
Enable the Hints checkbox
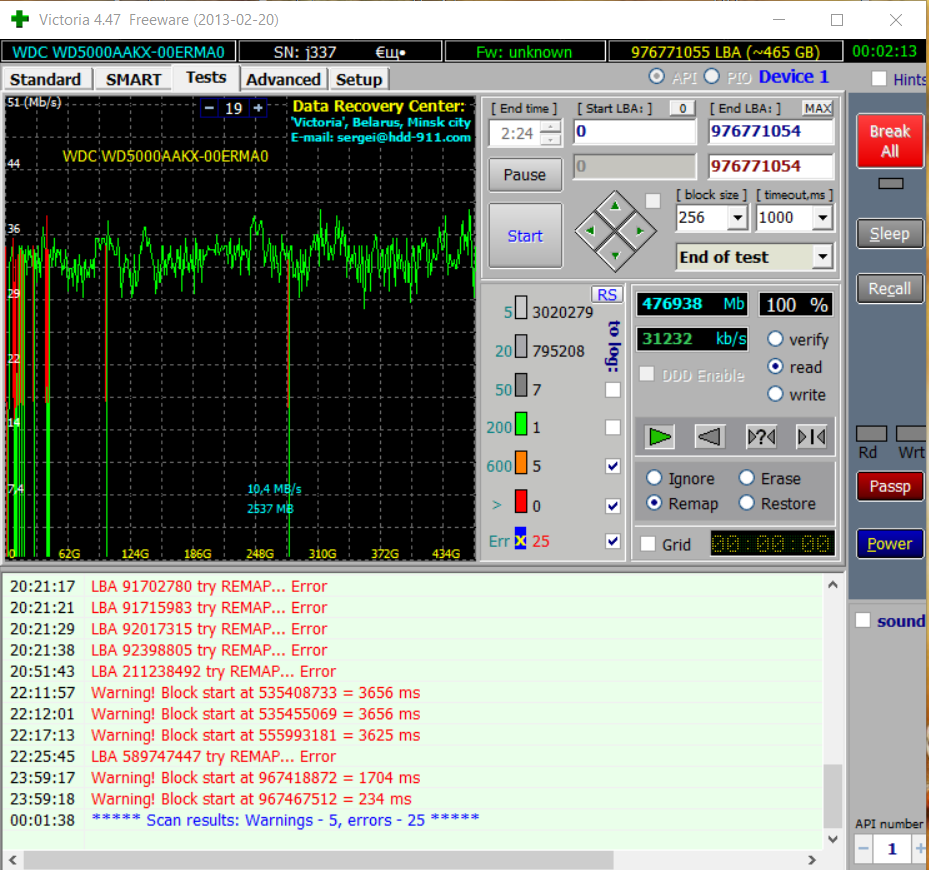pyautogui.click(x=879, y=79)
